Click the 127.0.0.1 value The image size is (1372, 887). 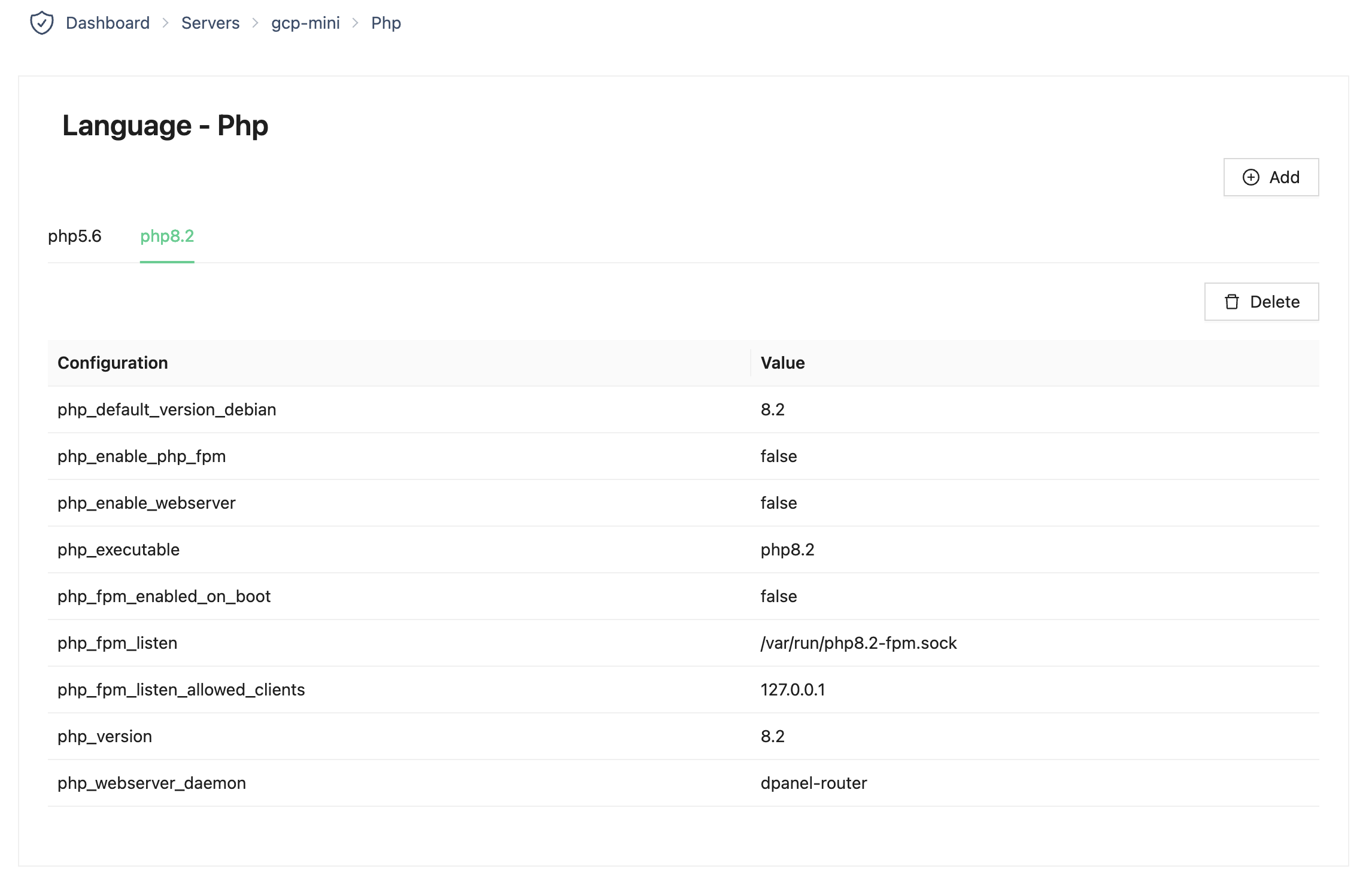[x=793, y=689]
